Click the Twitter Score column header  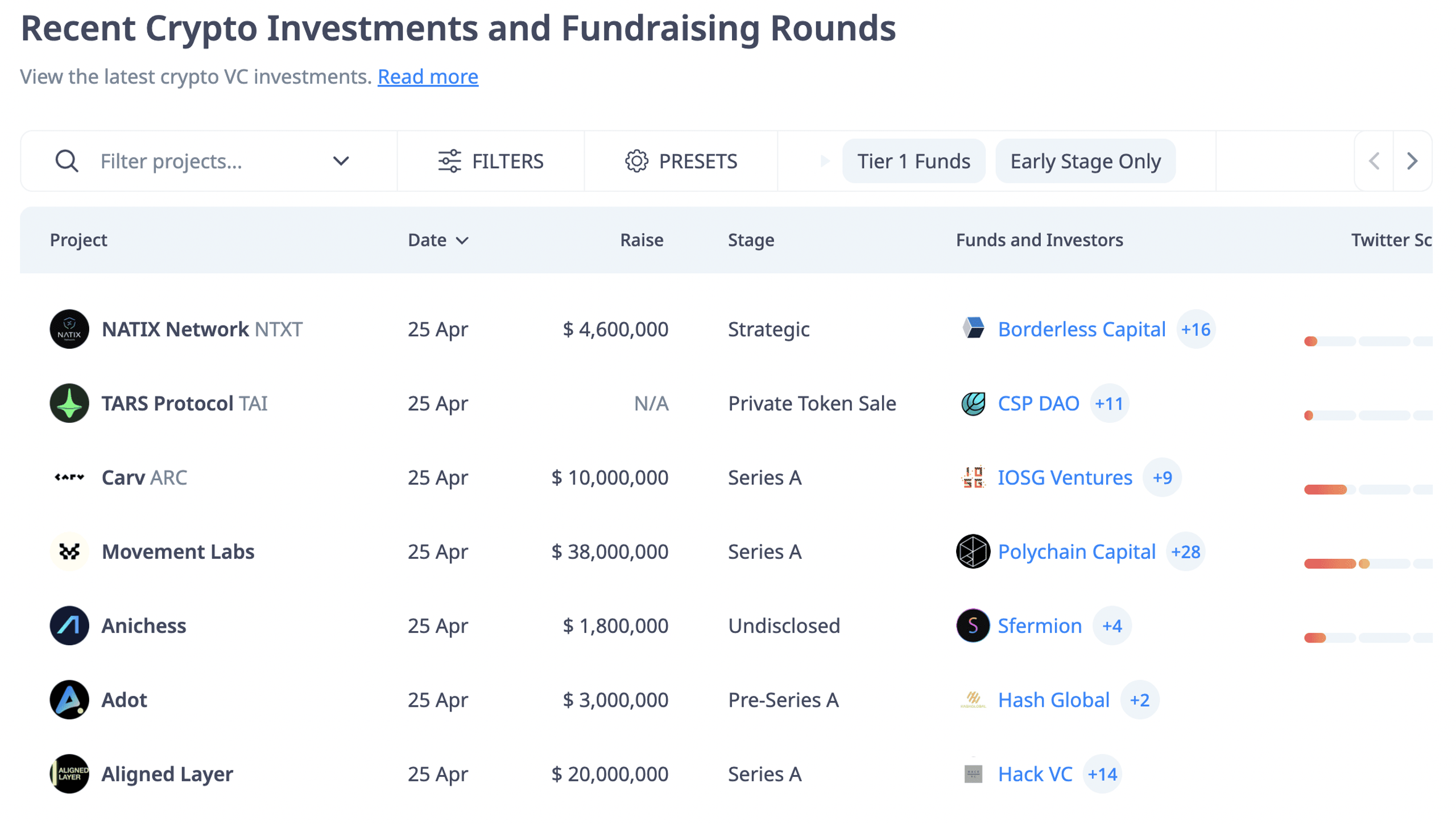click(1391, 240)
